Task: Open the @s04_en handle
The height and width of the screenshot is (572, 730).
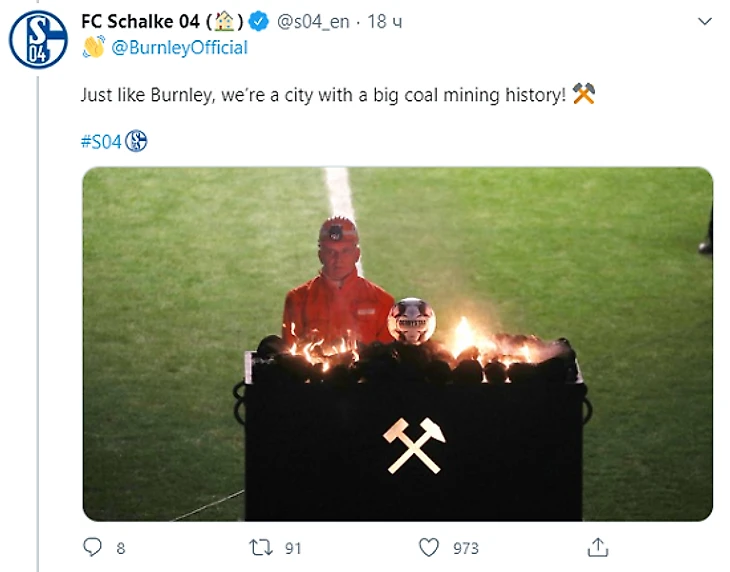Action: [x=312, y=21]
